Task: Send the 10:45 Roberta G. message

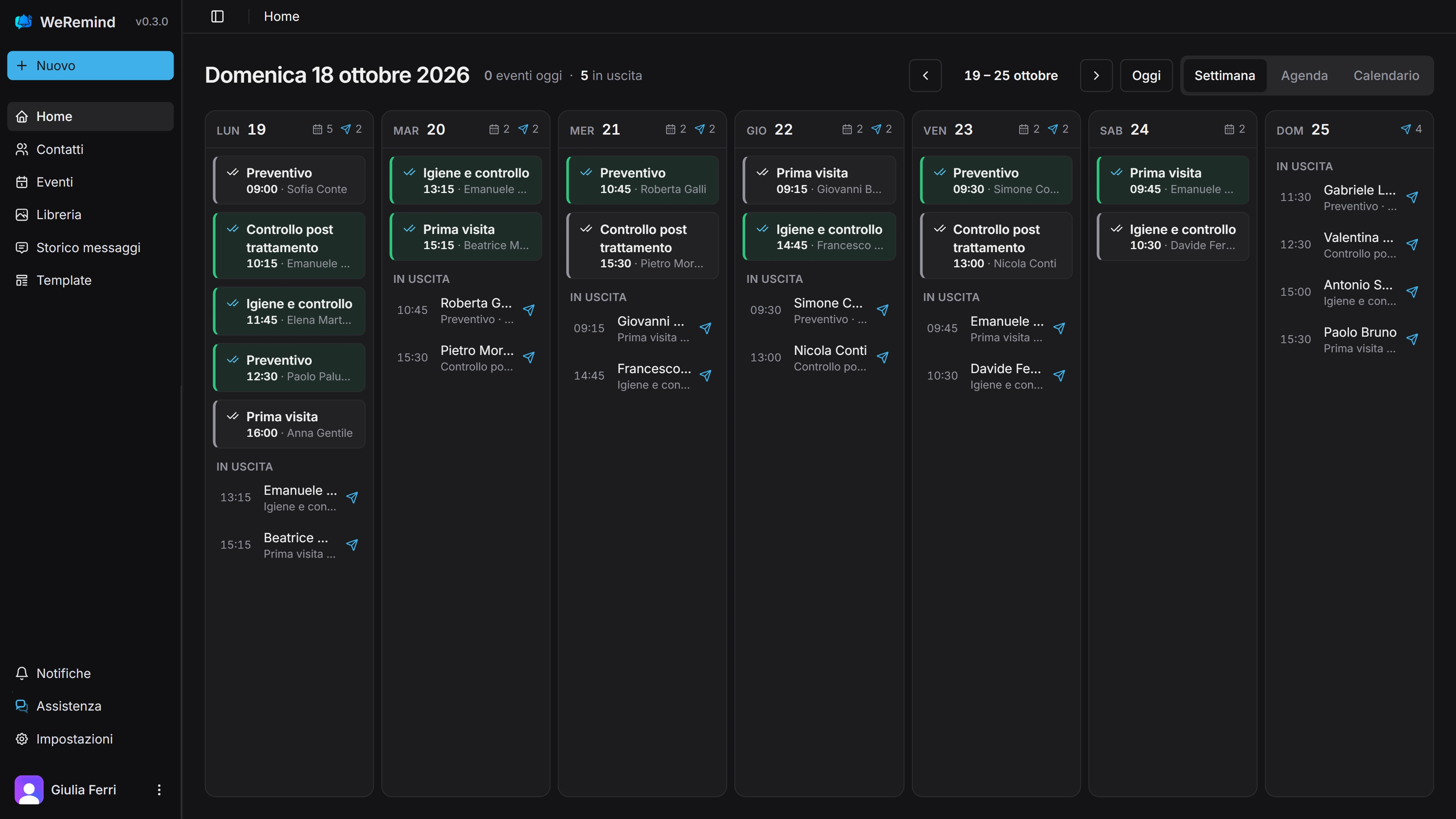Action: coord(529,310)
